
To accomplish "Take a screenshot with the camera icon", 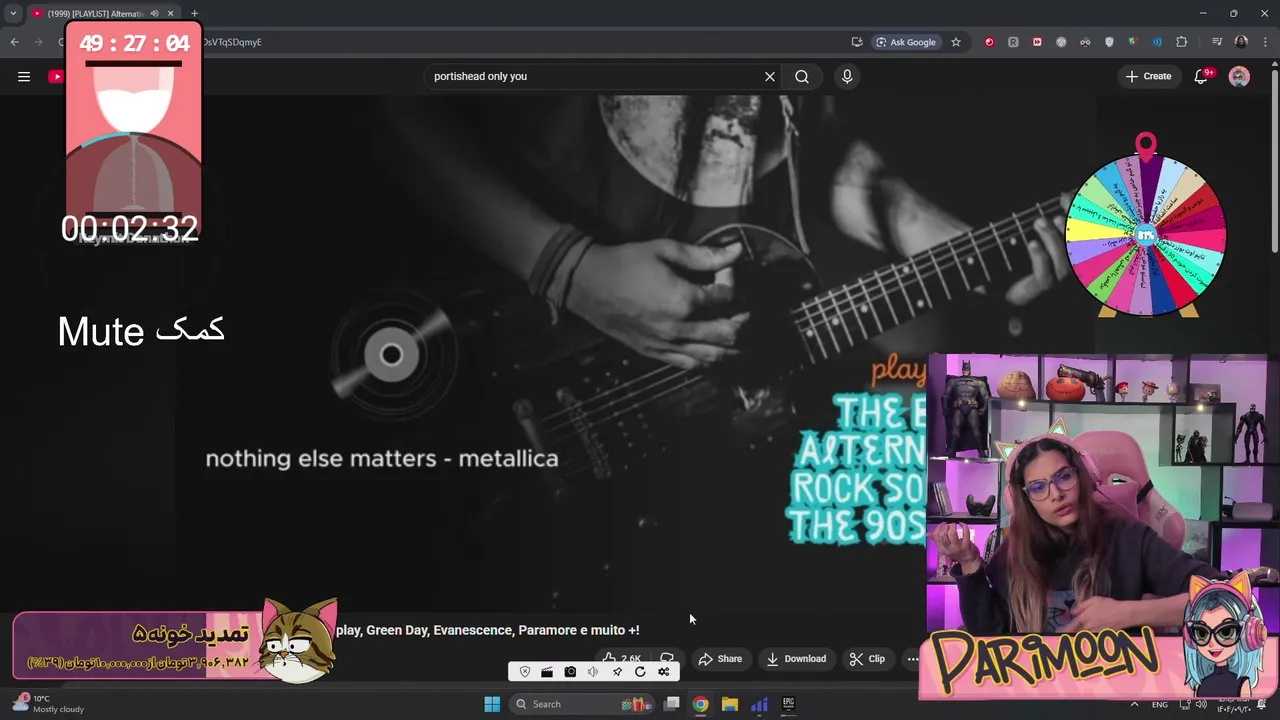I will coord(570,672).
